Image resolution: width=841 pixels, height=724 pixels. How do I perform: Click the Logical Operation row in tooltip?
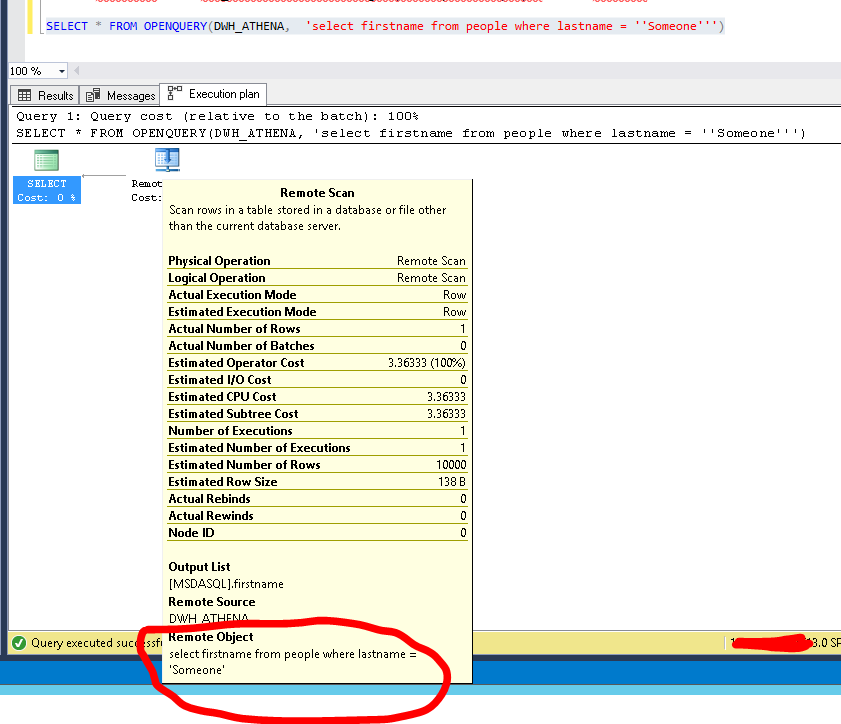pos(317,278)
